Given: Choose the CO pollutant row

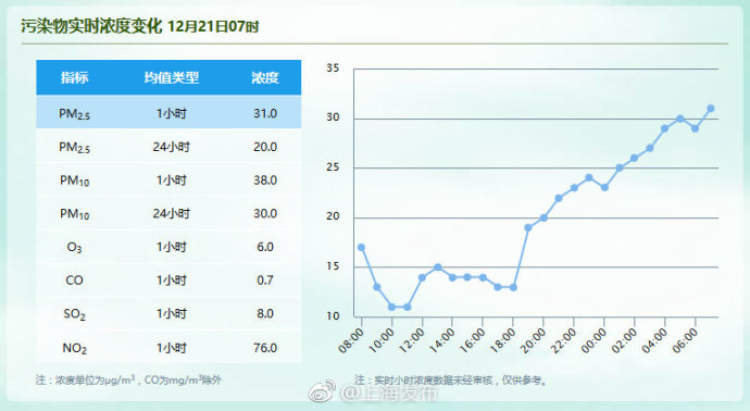Looking at the screenshot, I should coord(168,280).
